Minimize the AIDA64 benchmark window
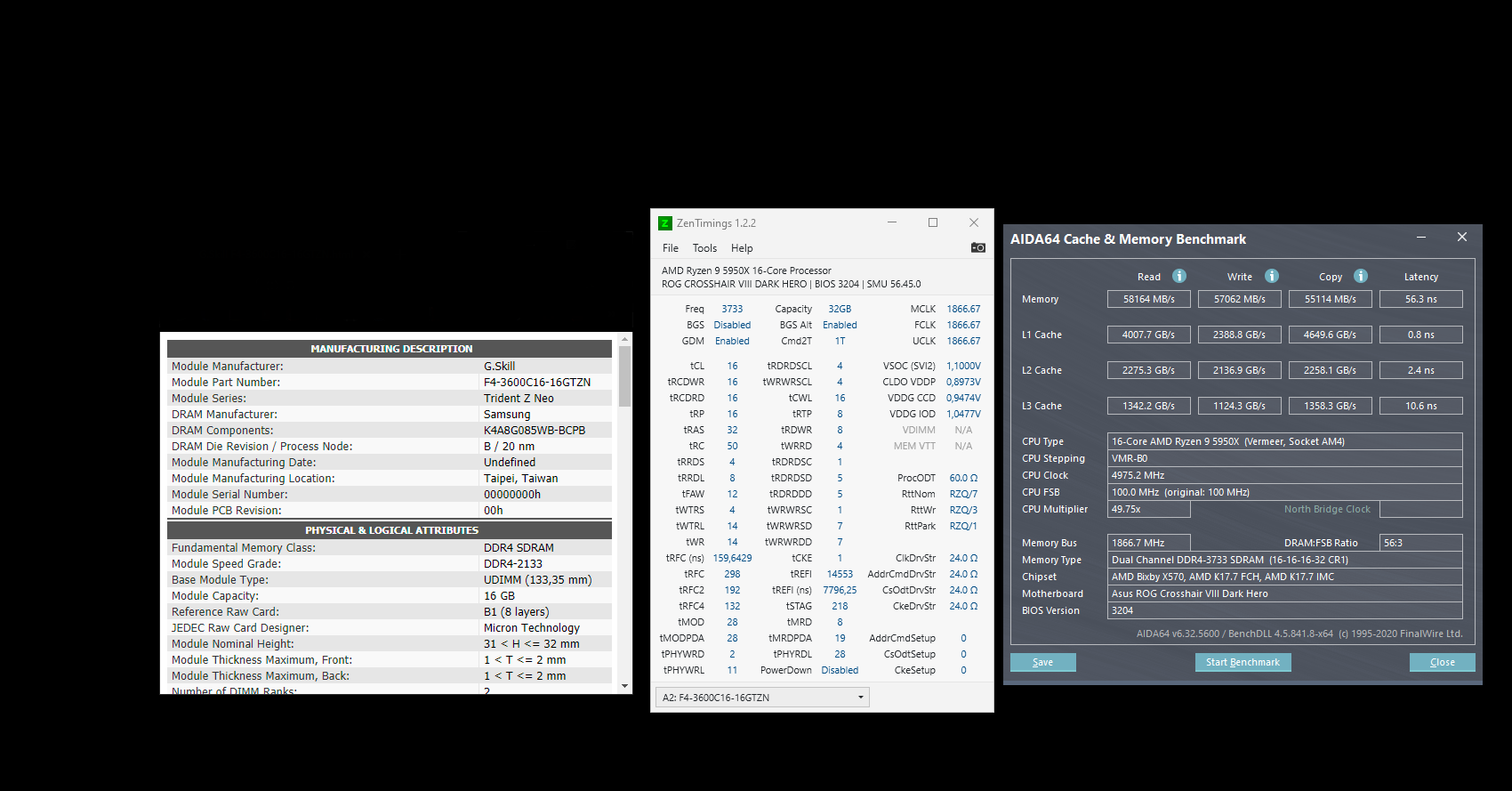1512x791 pixels. click(x=1421, y=237)
